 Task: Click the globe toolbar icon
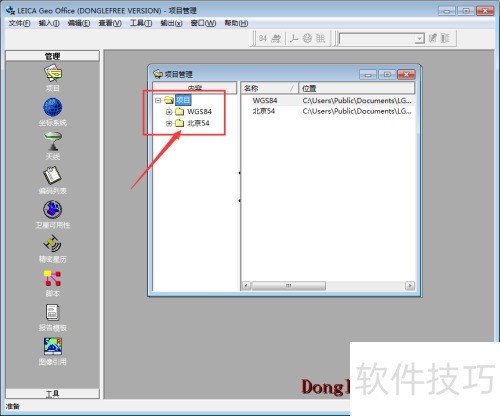click(x=307, y=38)
